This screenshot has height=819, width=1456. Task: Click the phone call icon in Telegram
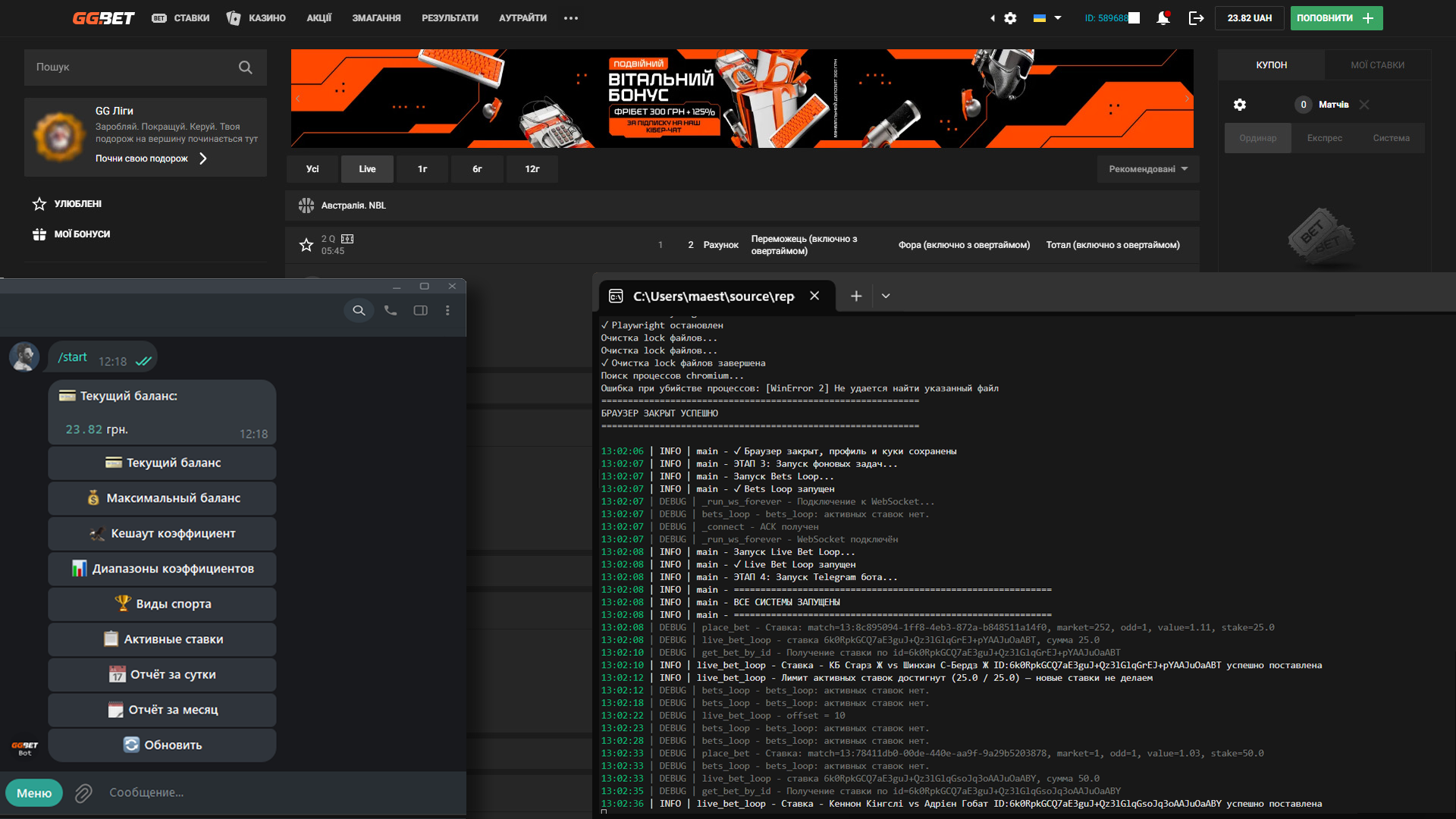[x=390, y=310]
